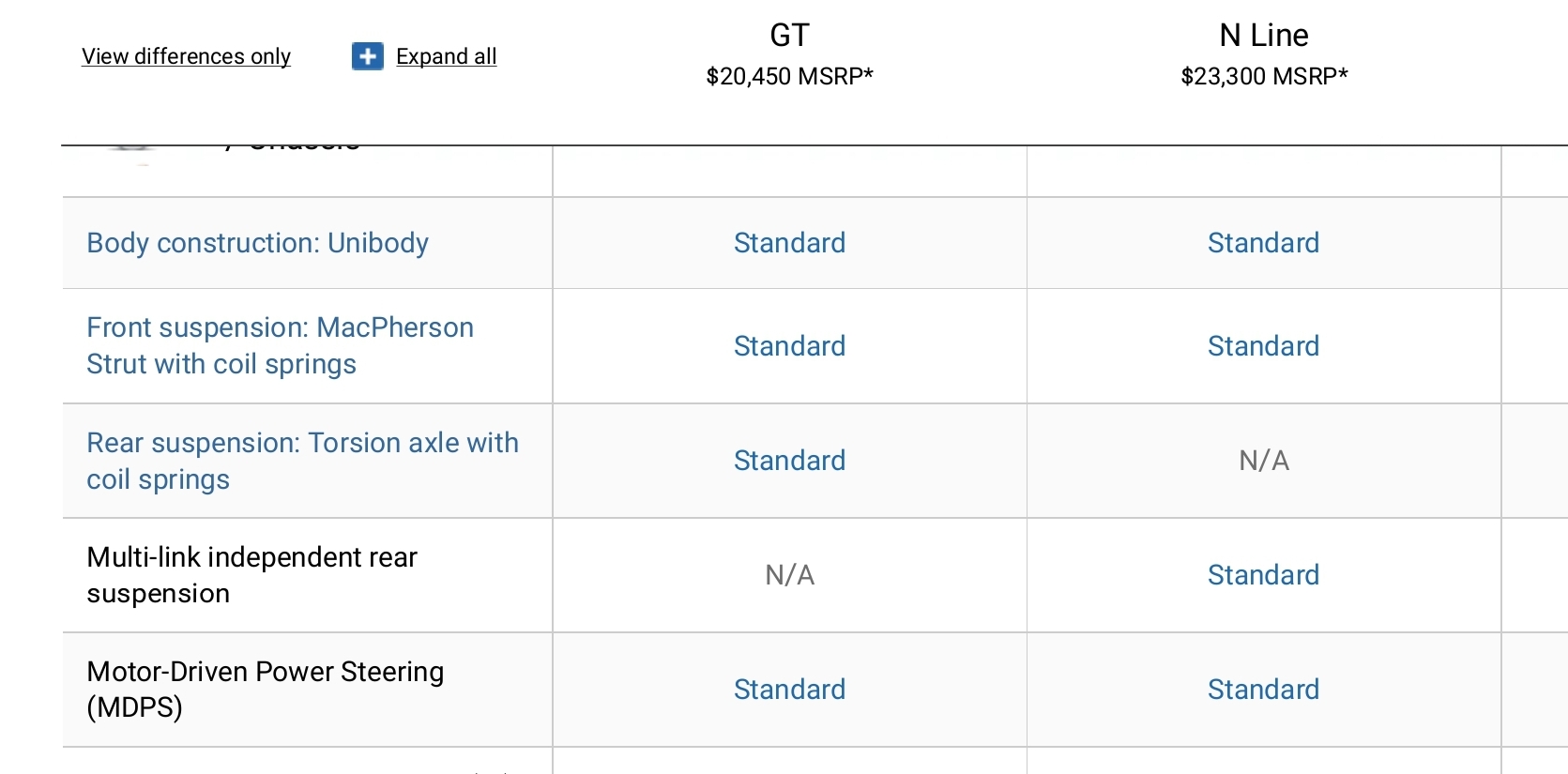The image size is (1568, 774).
Task: Click N Line Standard for Front suspension
Action: [1263, 346]
